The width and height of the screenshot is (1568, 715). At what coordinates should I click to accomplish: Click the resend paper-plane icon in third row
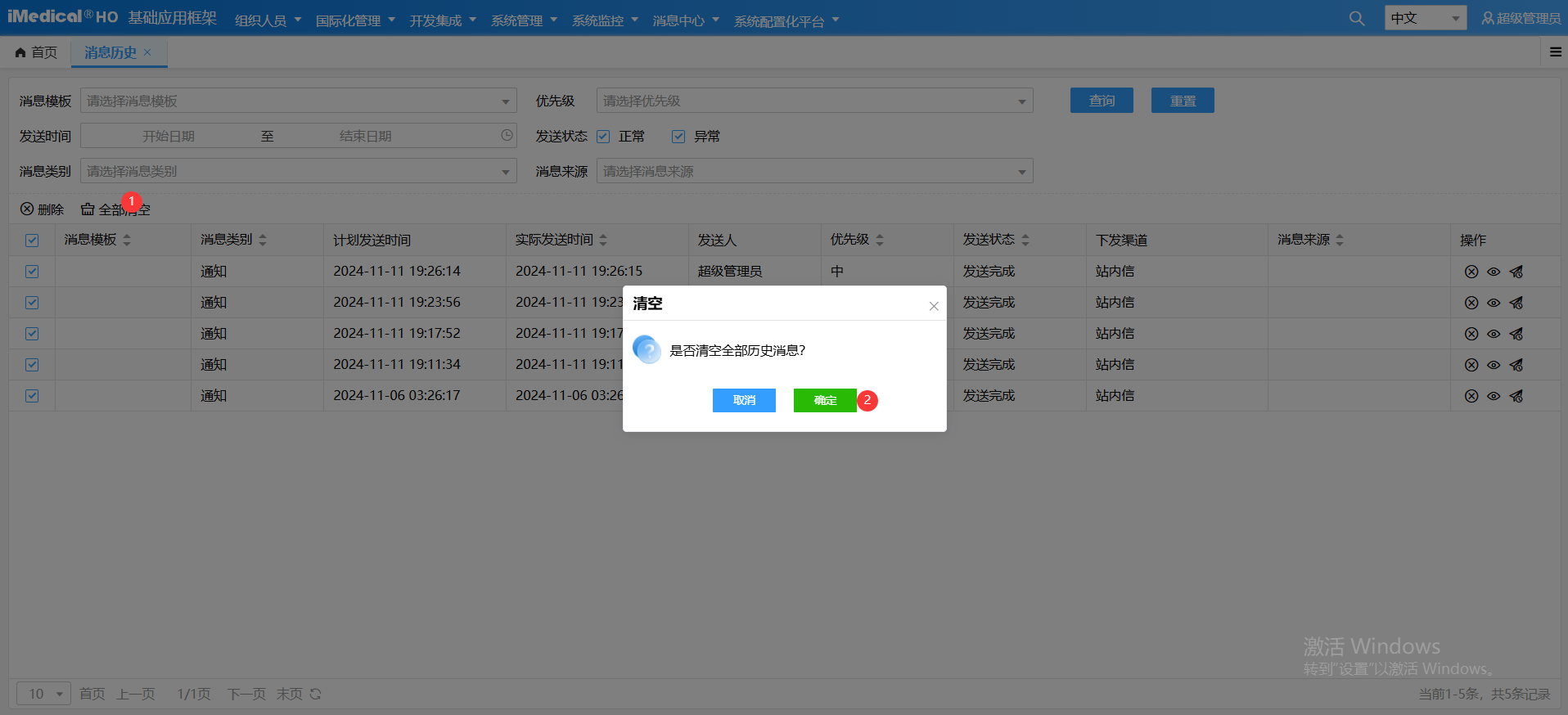point(1516,334)
